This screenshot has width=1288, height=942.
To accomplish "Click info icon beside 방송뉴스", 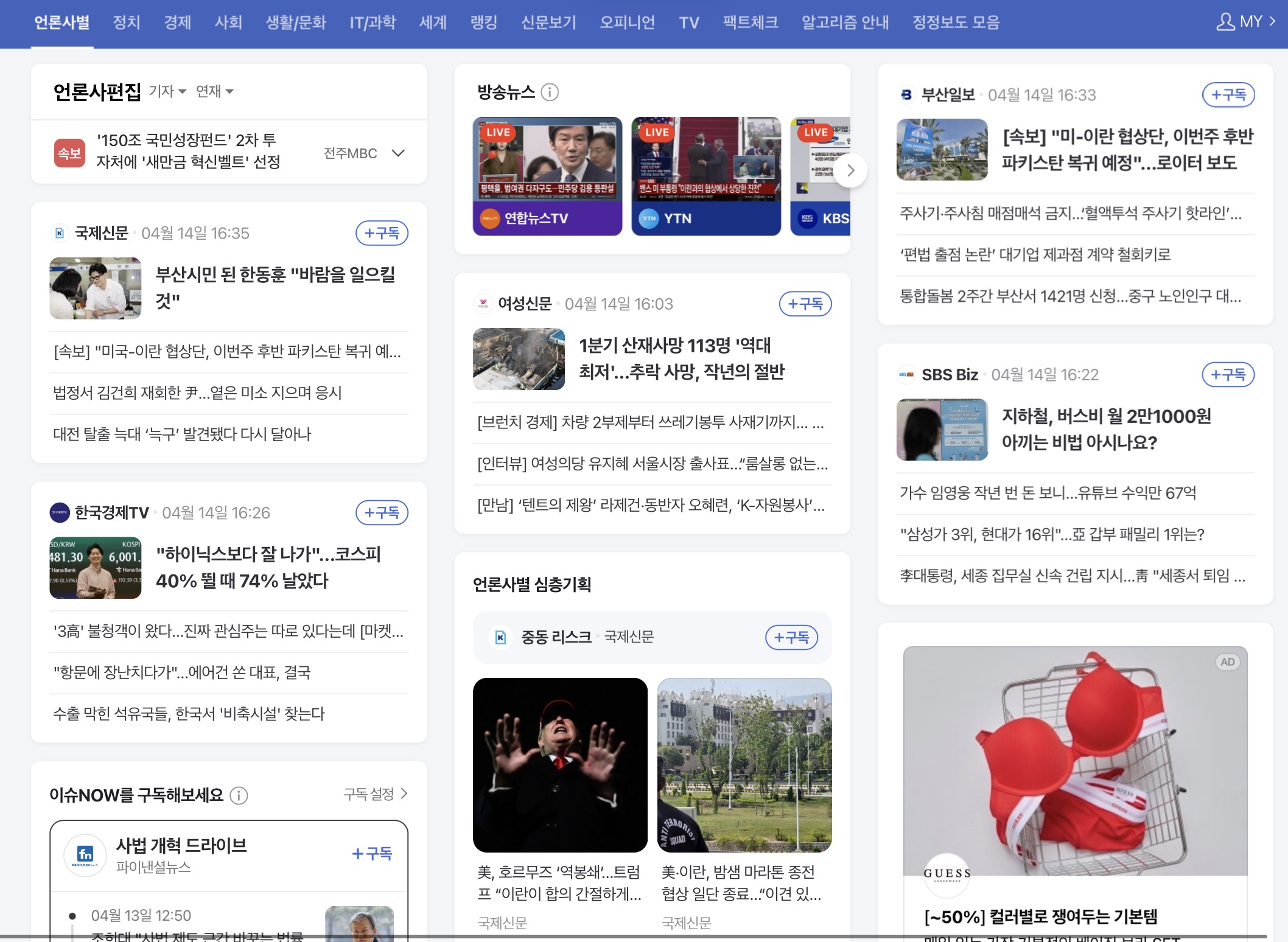I will click(550, 92).
